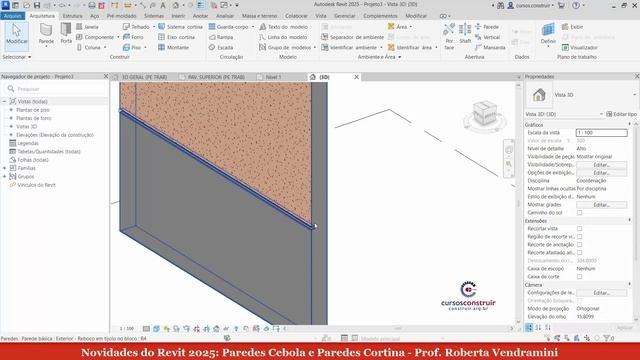Open the Visualizador work plane viewer
640x360 pixels.
coord(580,47)
